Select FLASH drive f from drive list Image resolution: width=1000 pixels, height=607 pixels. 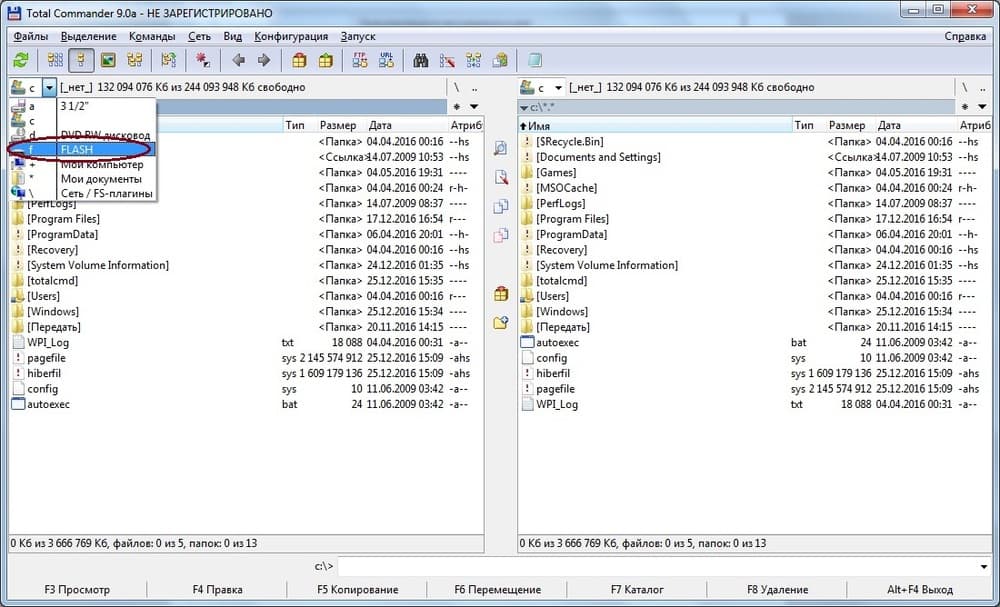point(82,150)
